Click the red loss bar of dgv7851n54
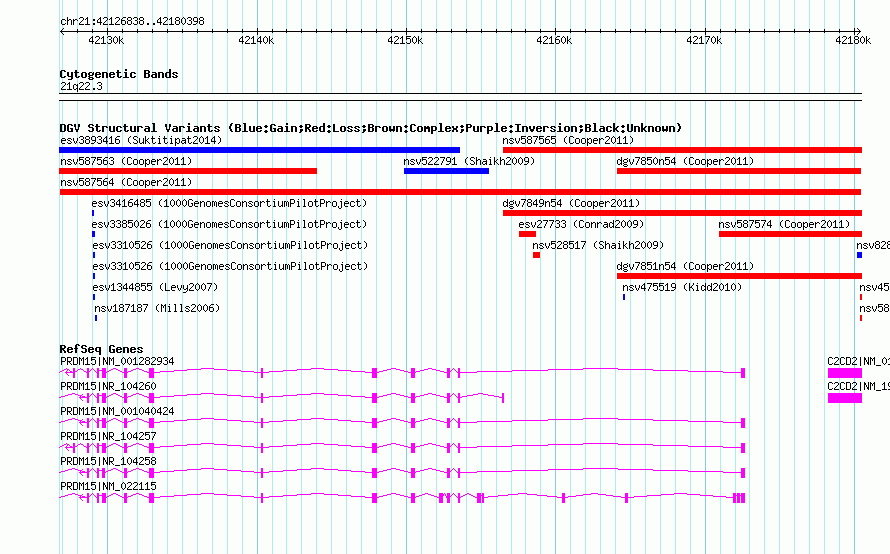Screen dimensions: 890x554 (x=739, y=276)
